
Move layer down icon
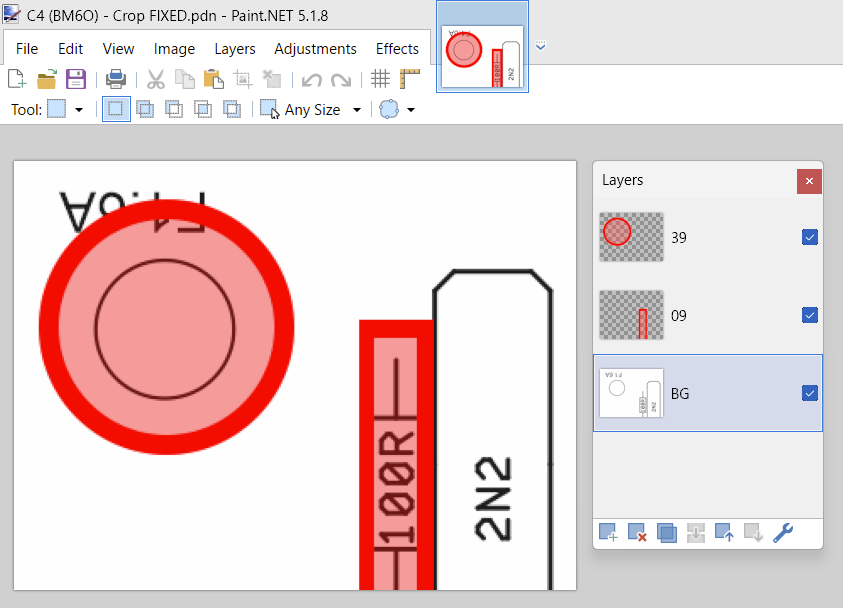click(753, 533)
